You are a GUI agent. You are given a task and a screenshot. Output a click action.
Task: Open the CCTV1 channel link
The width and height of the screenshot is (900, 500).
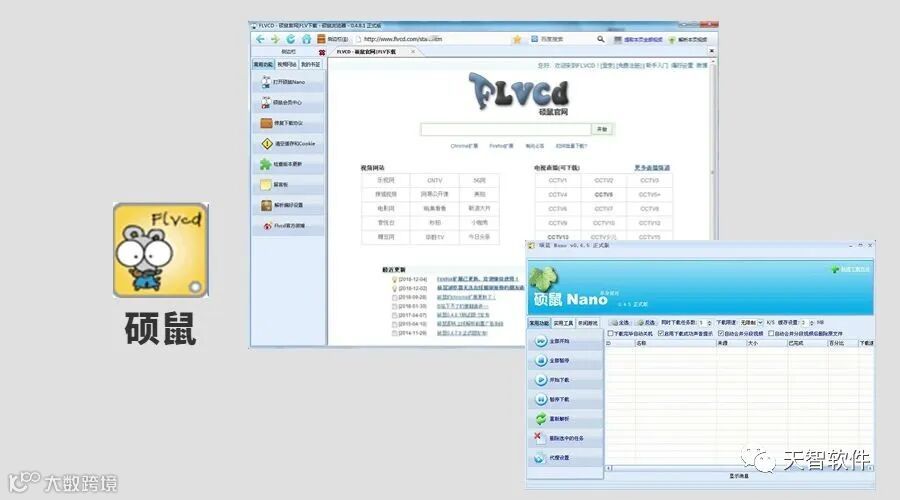(557, 180)
